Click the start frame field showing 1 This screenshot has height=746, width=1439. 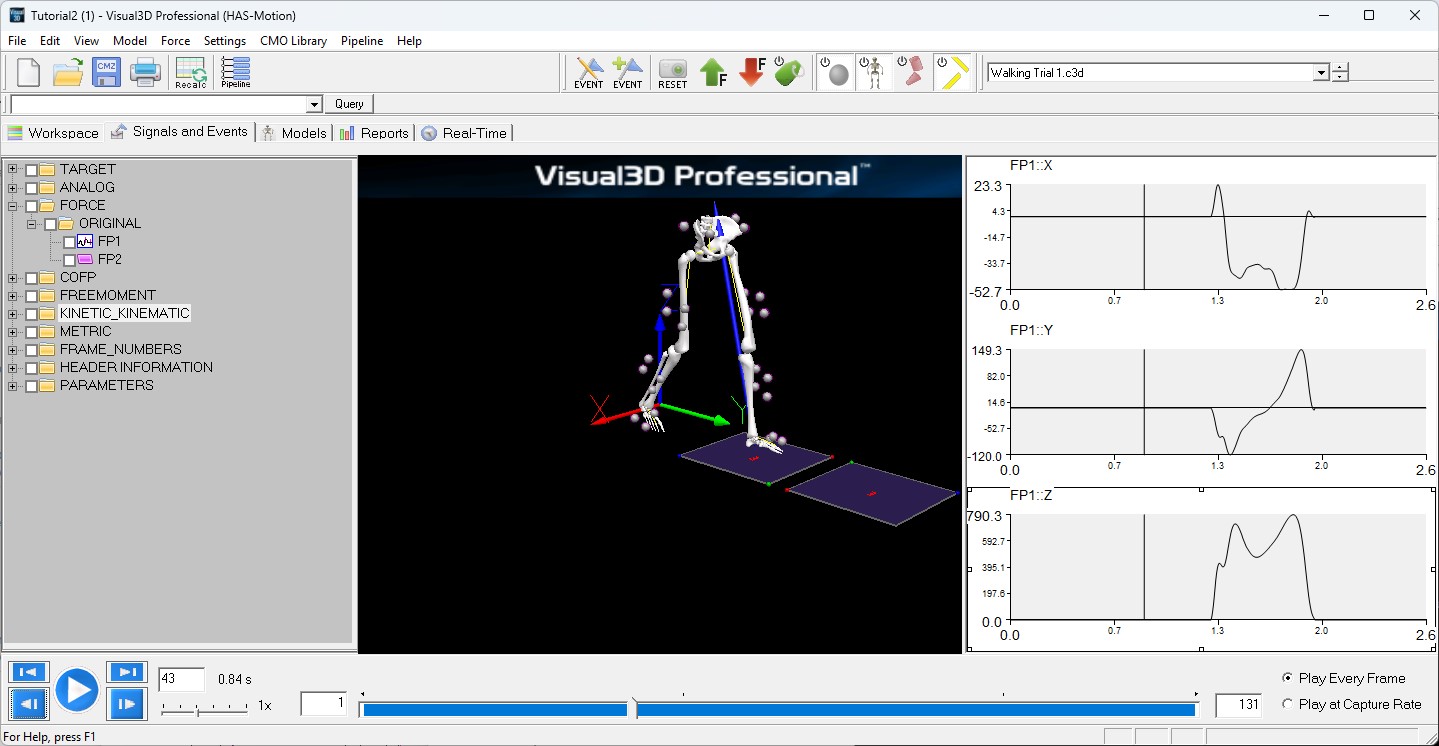tap(324, 704)
